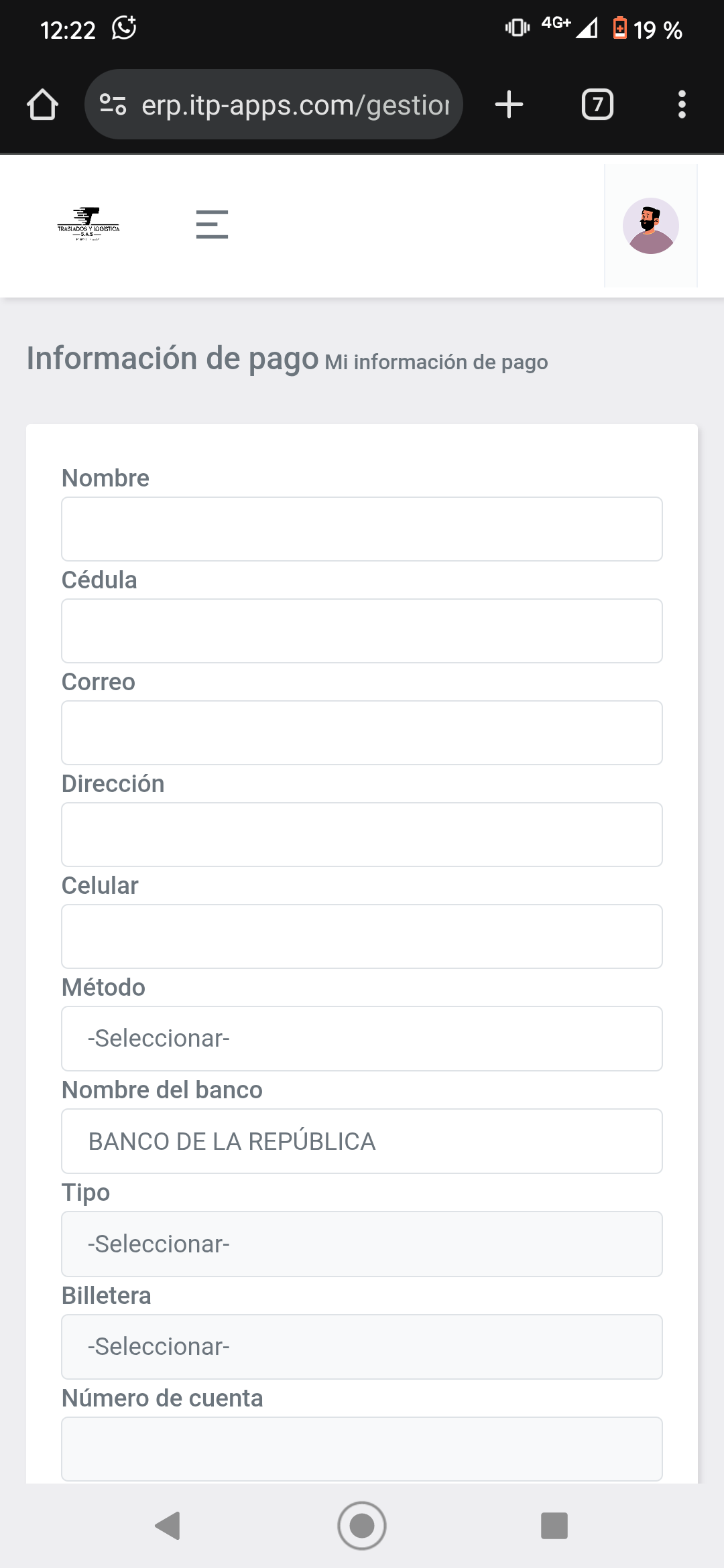Open a new browser tab
724x1568 pixels.
pyautogui.click(x=509, y=105)
